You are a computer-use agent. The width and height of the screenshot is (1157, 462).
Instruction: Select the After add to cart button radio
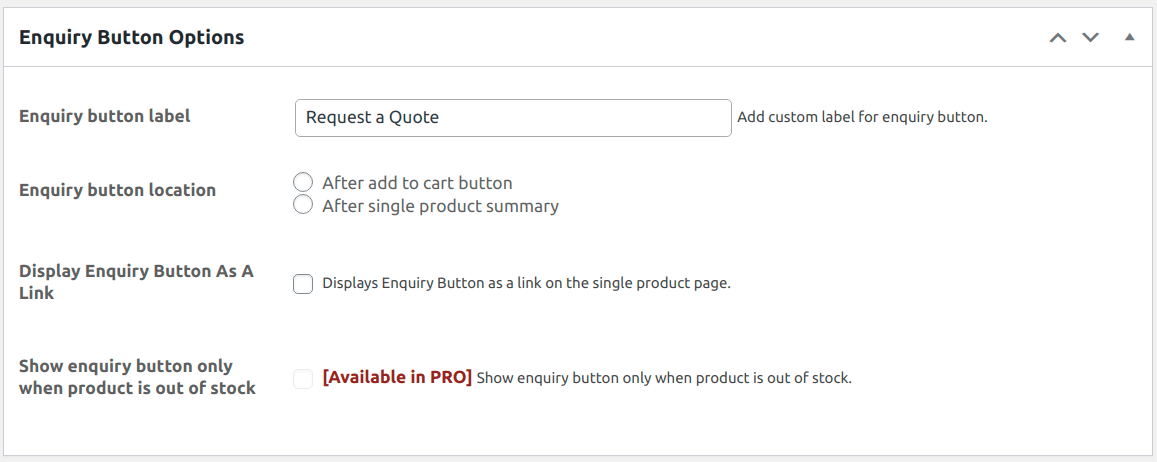pyautogui.click(x=303, y=183)
